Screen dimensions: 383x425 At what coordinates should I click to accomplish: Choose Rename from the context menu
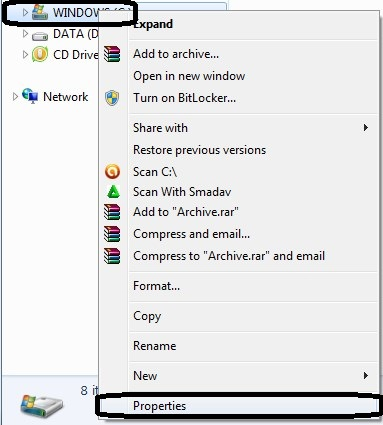click(239, 346)
